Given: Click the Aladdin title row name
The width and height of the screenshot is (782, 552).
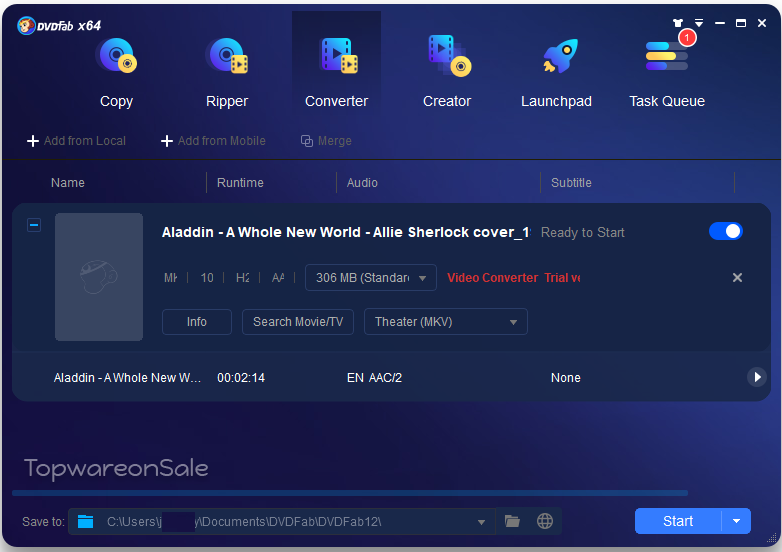Looking at the screenshot, I should tap(127, 378).
